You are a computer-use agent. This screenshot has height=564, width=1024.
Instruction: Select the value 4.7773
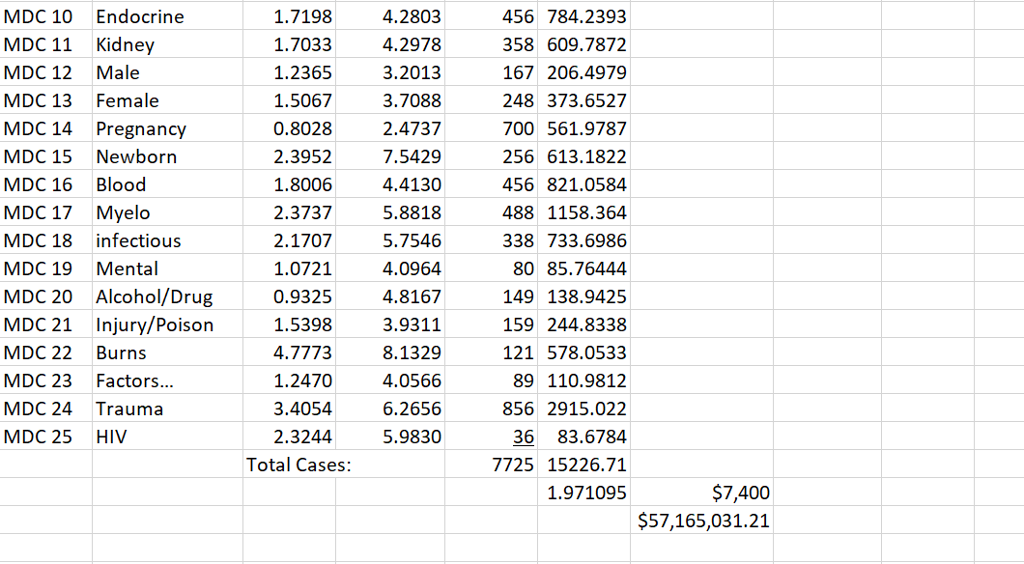pyautogui.click(x=289, y=353)
